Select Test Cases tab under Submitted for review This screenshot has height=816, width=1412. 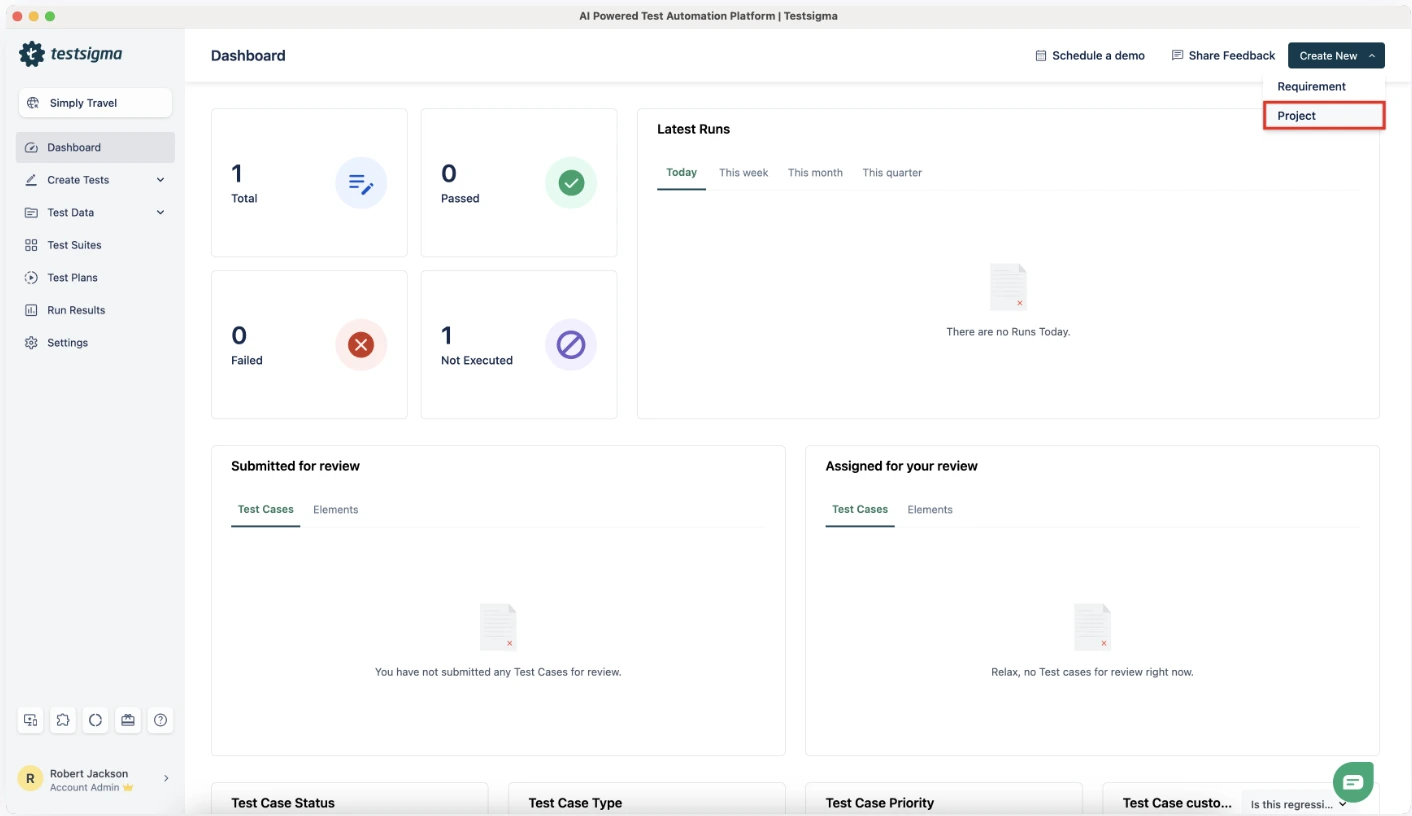(266, 510)
